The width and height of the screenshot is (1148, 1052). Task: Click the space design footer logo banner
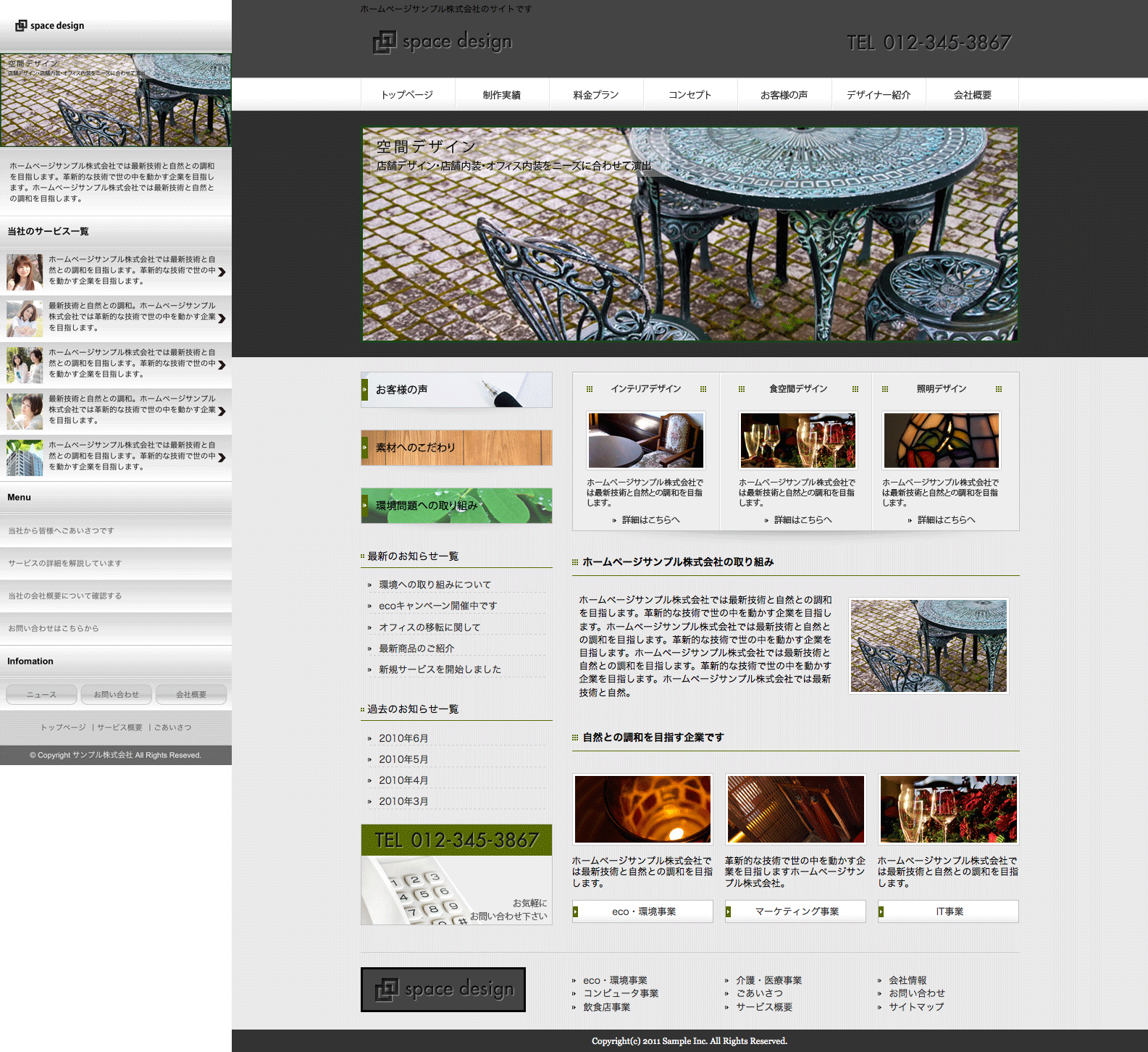point(443,989)
